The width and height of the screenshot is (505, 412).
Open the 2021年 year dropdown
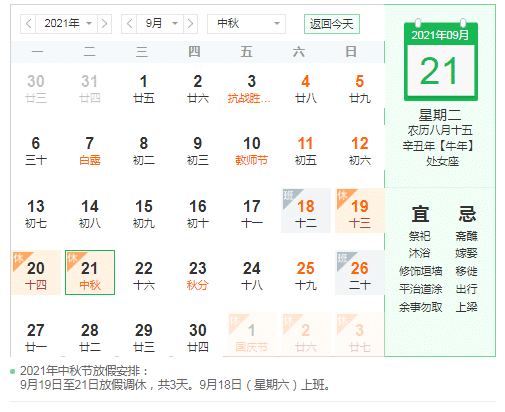click(67, 24)
